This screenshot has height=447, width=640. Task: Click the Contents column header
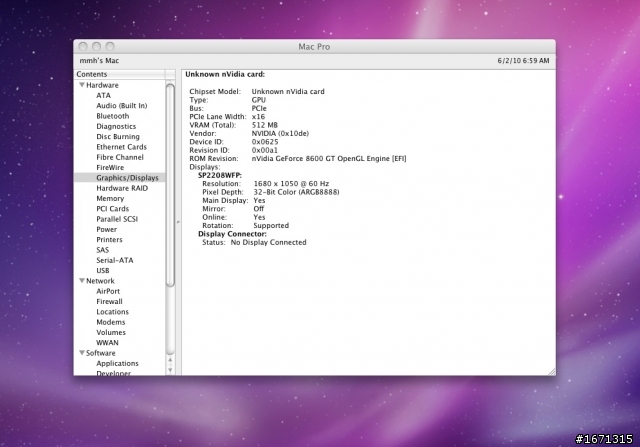pyautogui.click(x=120, y=74)
